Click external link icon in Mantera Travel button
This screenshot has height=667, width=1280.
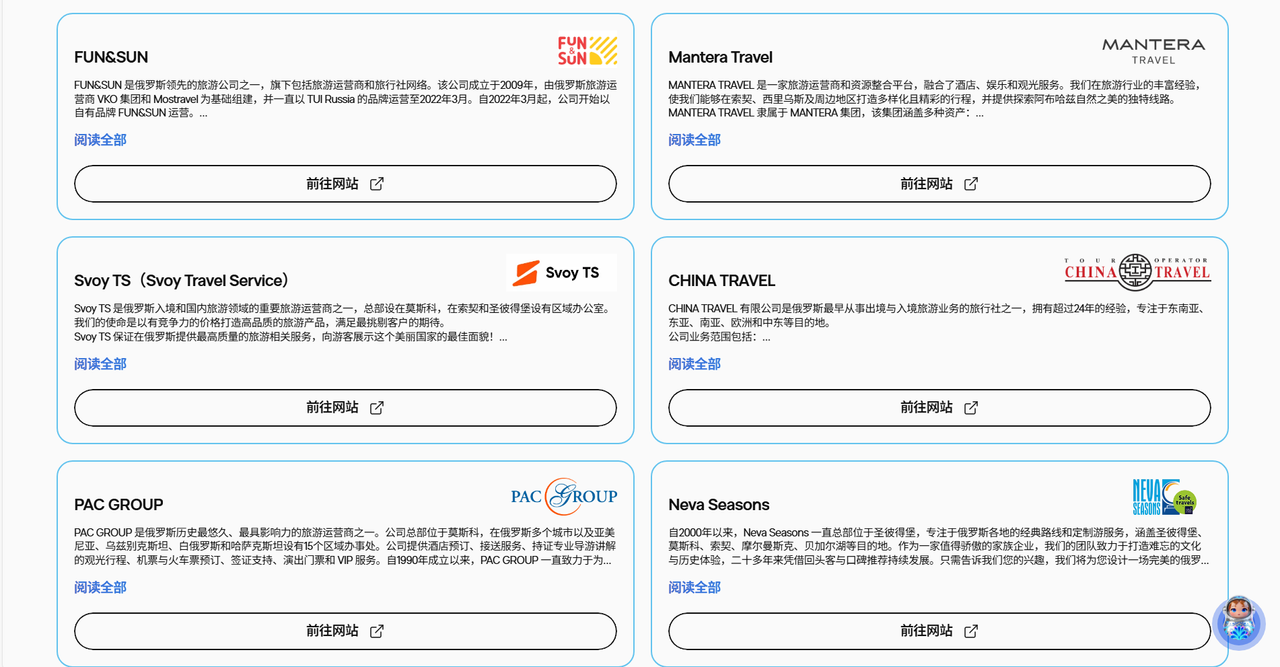971,184
